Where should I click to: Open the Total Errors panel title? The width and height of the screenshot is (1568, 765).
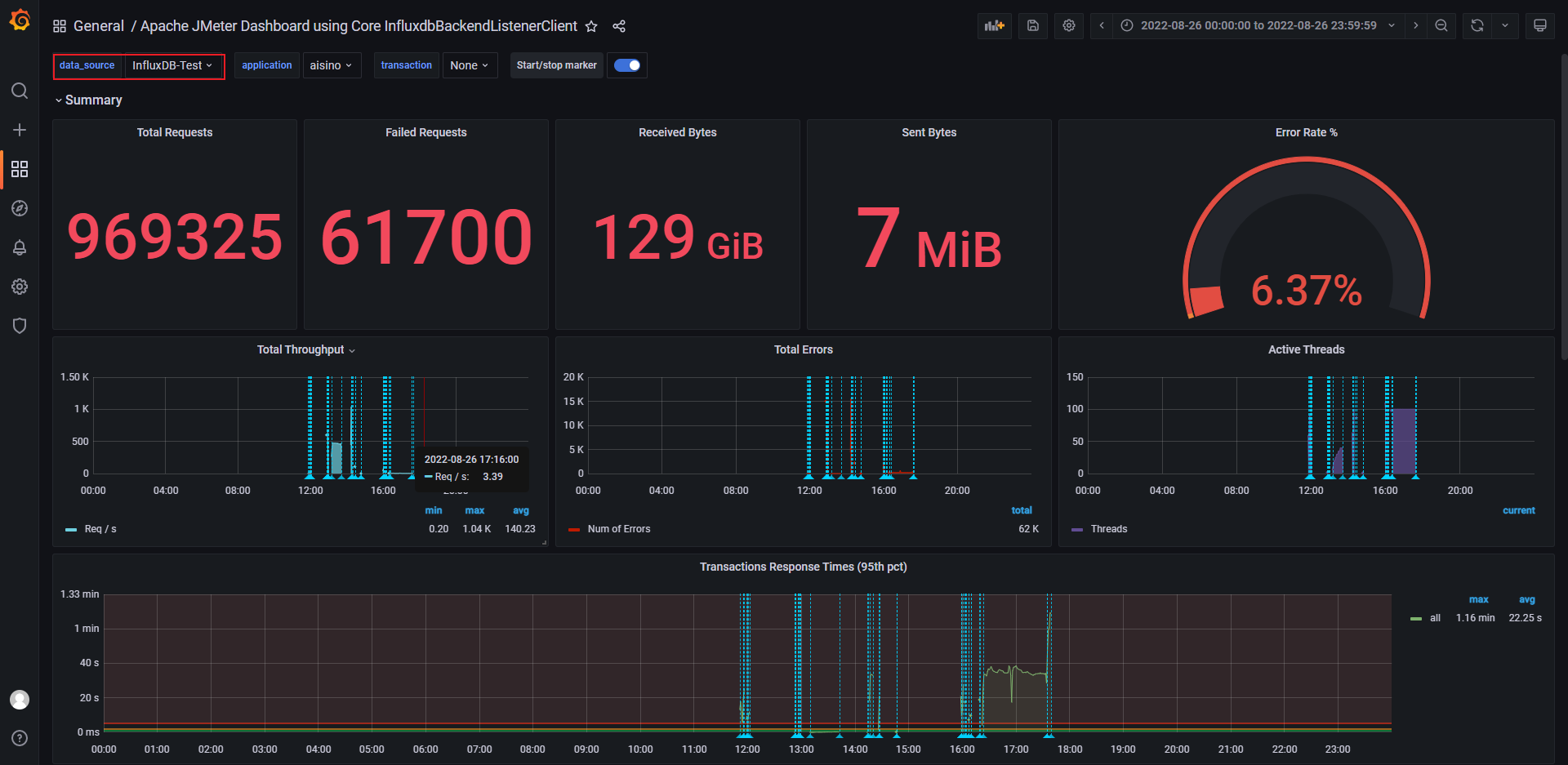click(x=804, y=349)
